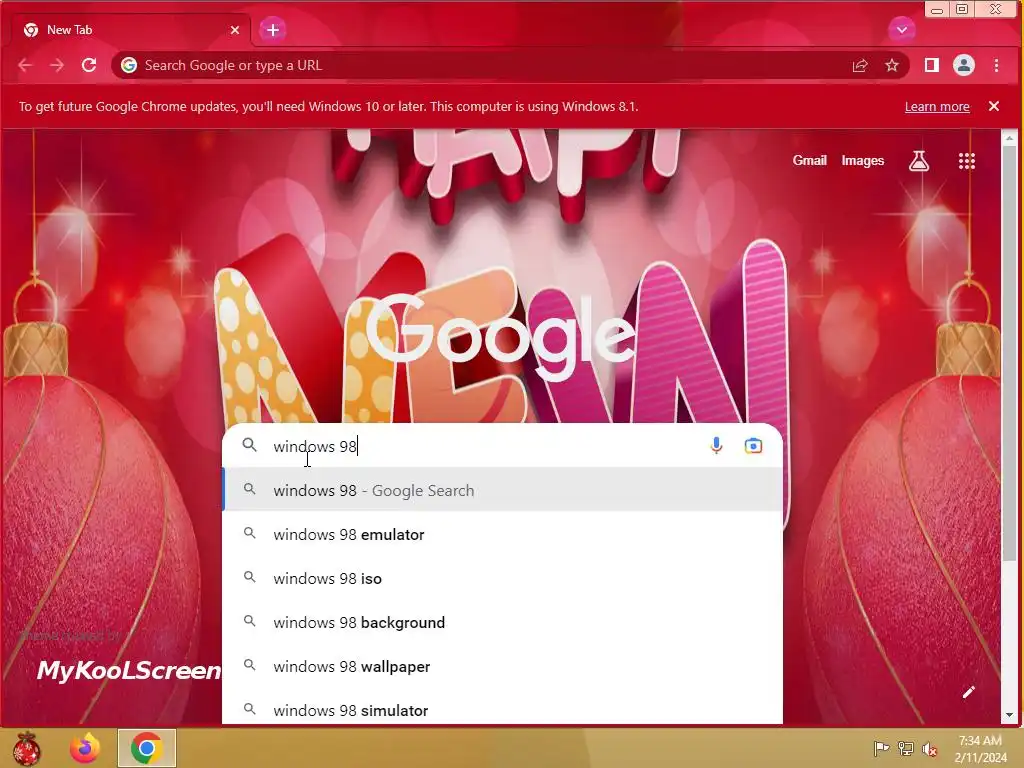Image resolution: width=1024 pixels, height=768 pixels.
Task: Dismiss the Windows update notice bar
Action: (x=994, y=106)
